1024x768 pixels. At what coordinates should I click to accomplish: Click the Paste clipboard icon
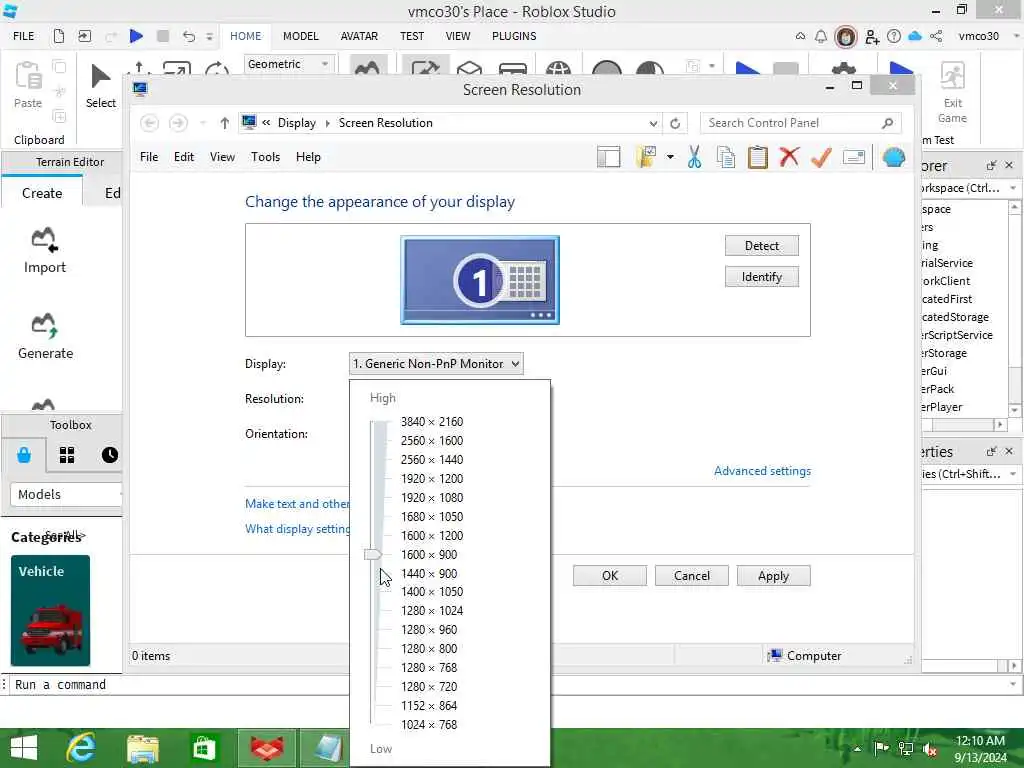click(28, 75)
